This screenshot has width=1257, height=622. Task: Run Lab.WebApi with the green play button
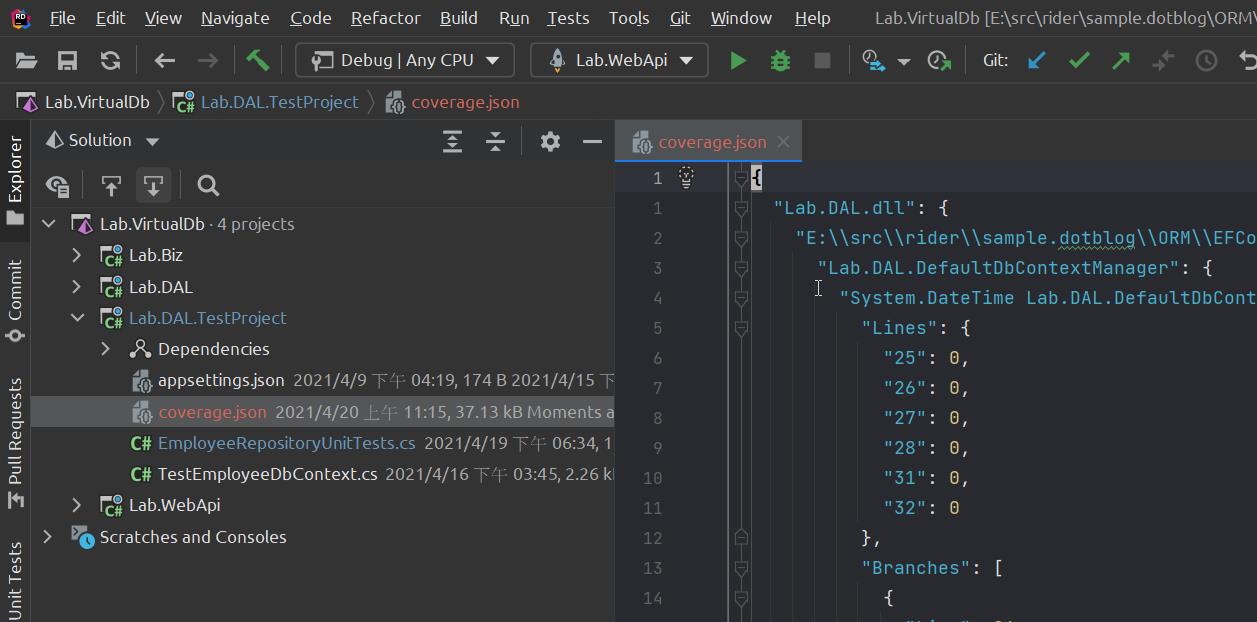(738, 60)
